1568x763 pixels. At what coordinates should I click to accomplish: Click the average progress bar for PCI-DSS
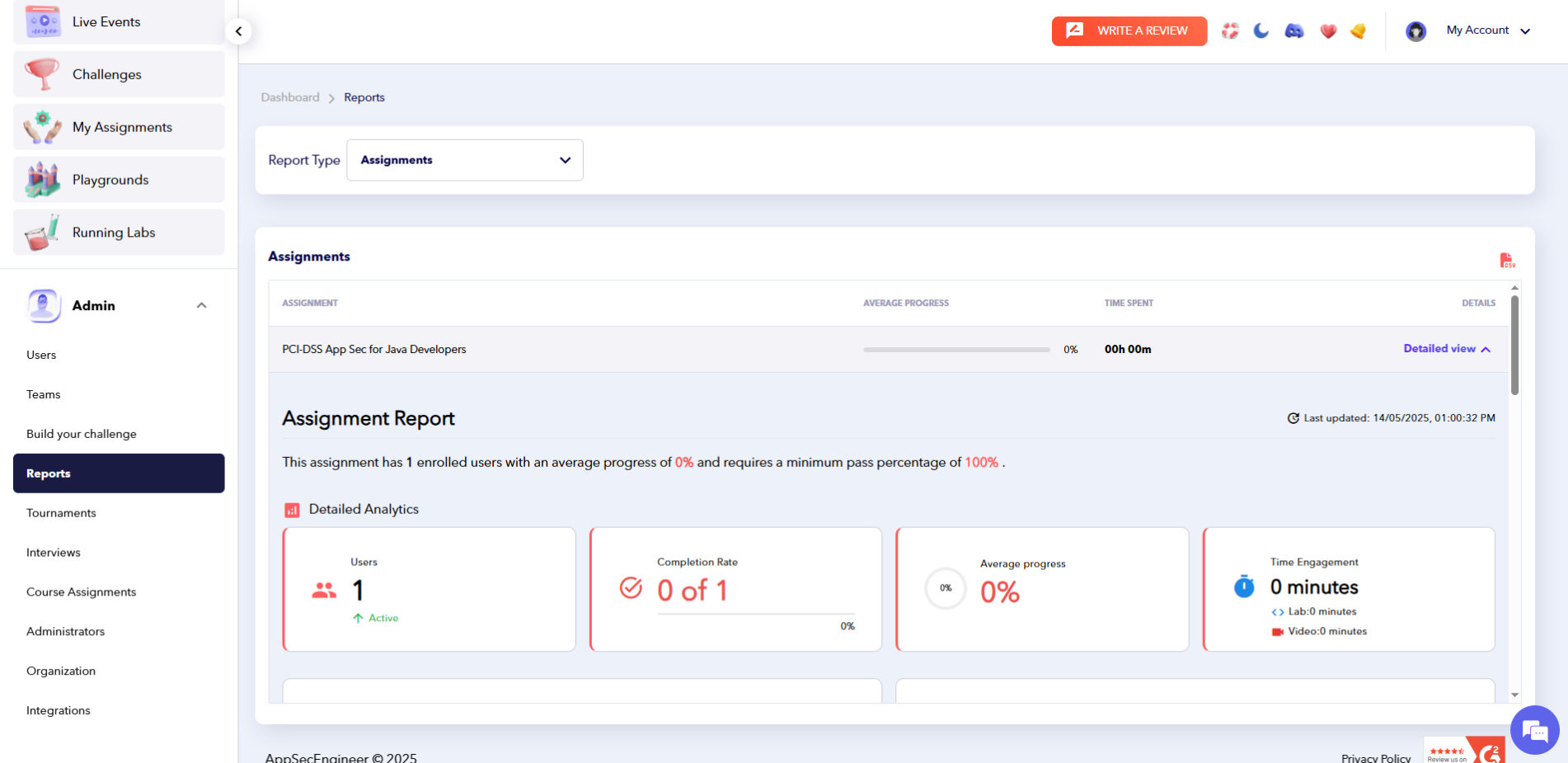pyautogui.click(x=955, y=349)
